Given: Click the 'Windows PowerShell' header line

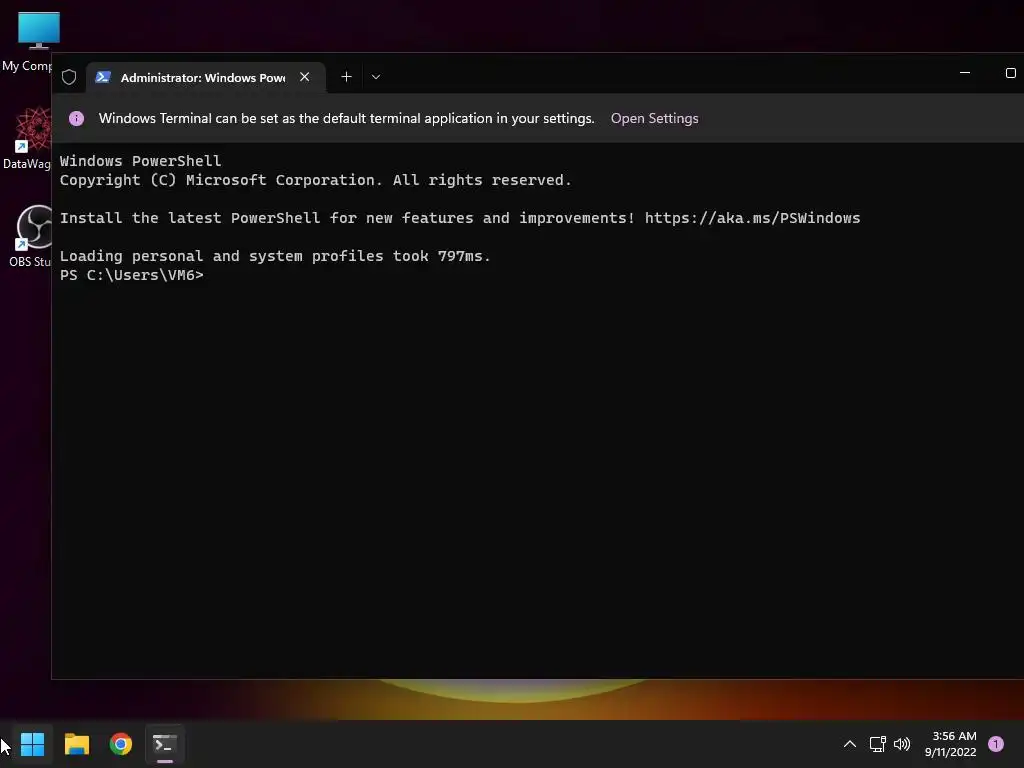Looking at the screenshot, I should click(x=140, y=161).
